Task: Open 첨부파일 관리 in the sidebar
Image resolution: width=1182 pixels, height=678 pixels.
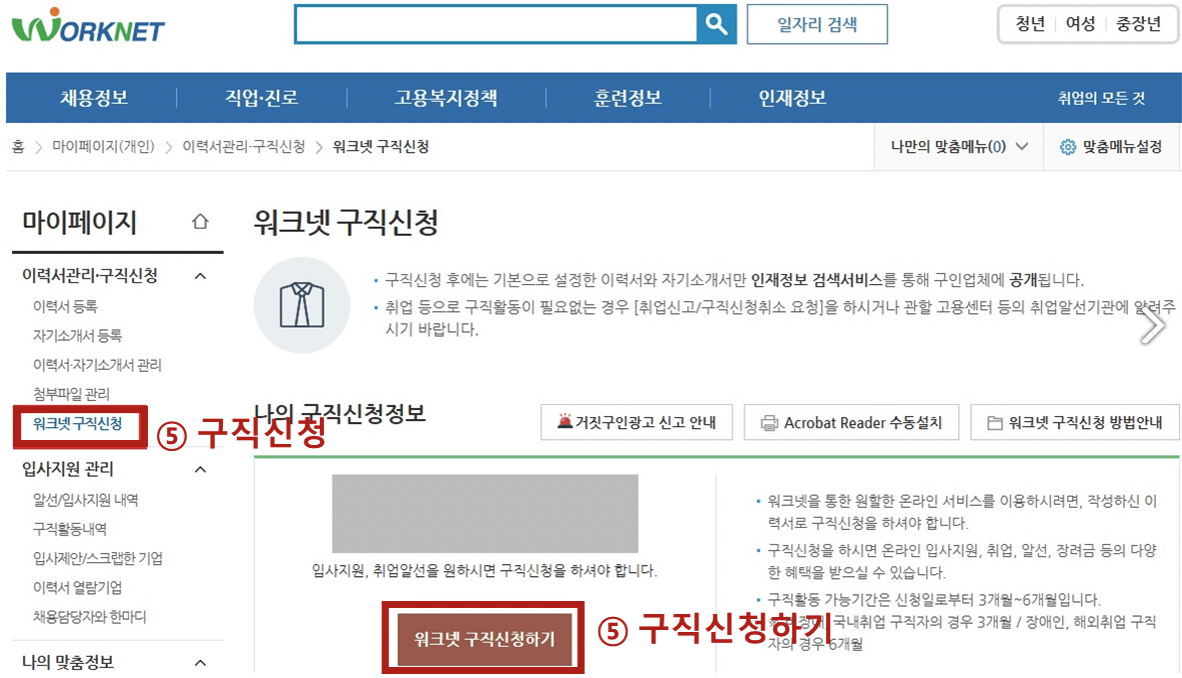Action: pyautogui.click(x=71, y=394)
